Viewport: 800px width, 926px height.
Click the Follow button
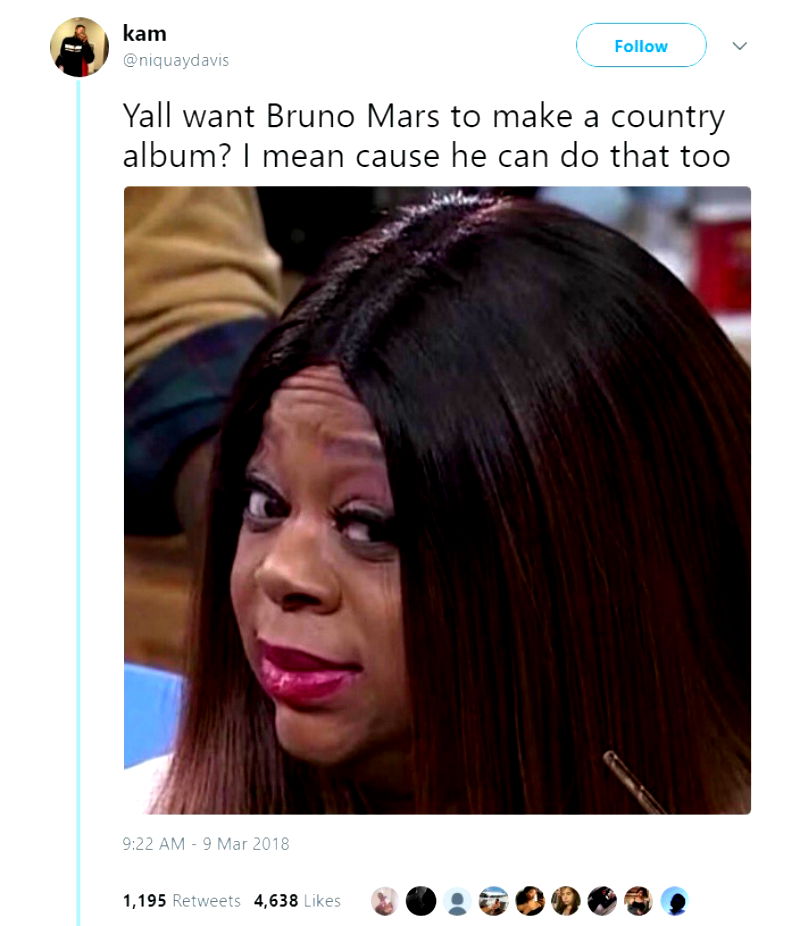641,45
